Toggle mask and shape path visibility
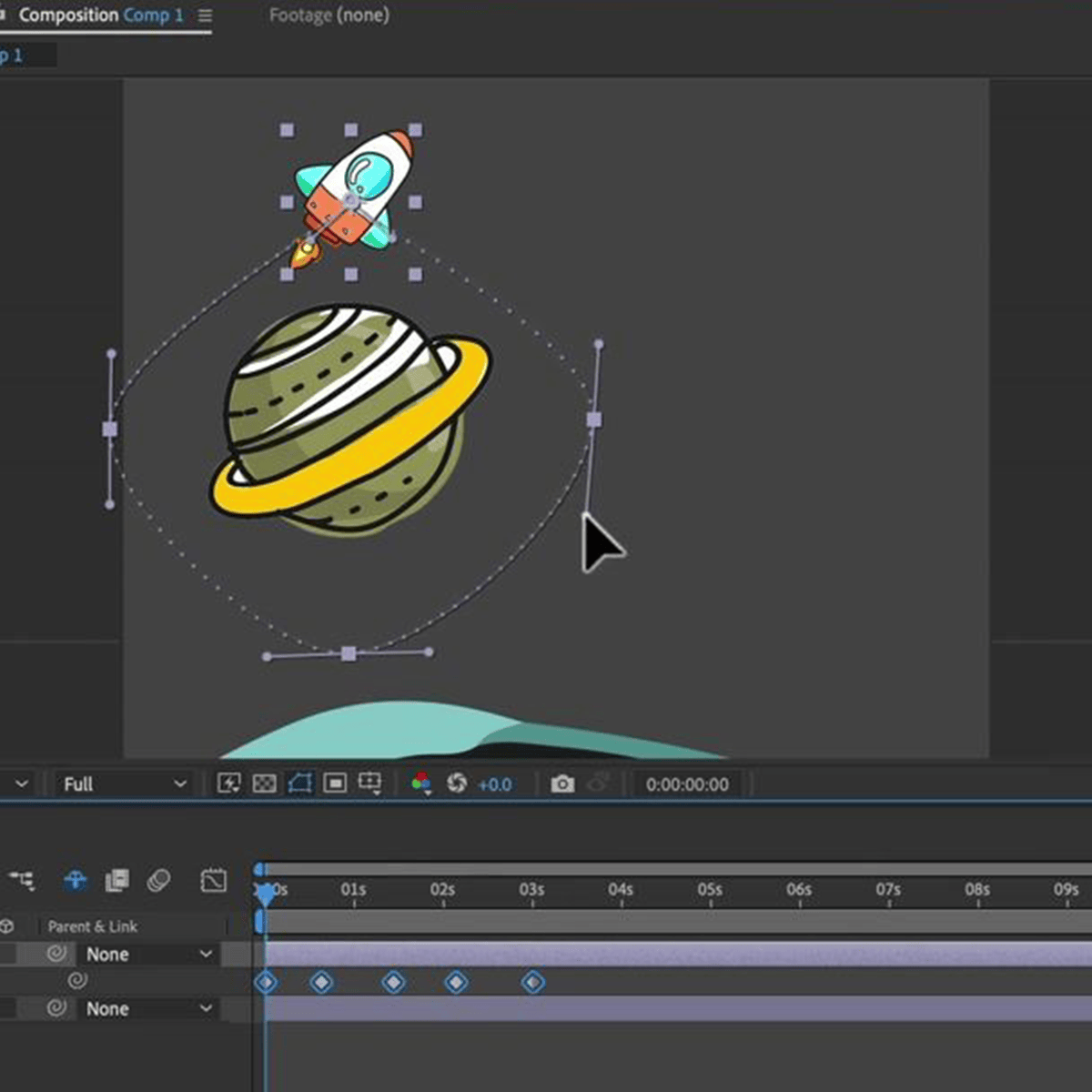The image size is (1092, 1092). pyautogui.click(x=299, y=784)
